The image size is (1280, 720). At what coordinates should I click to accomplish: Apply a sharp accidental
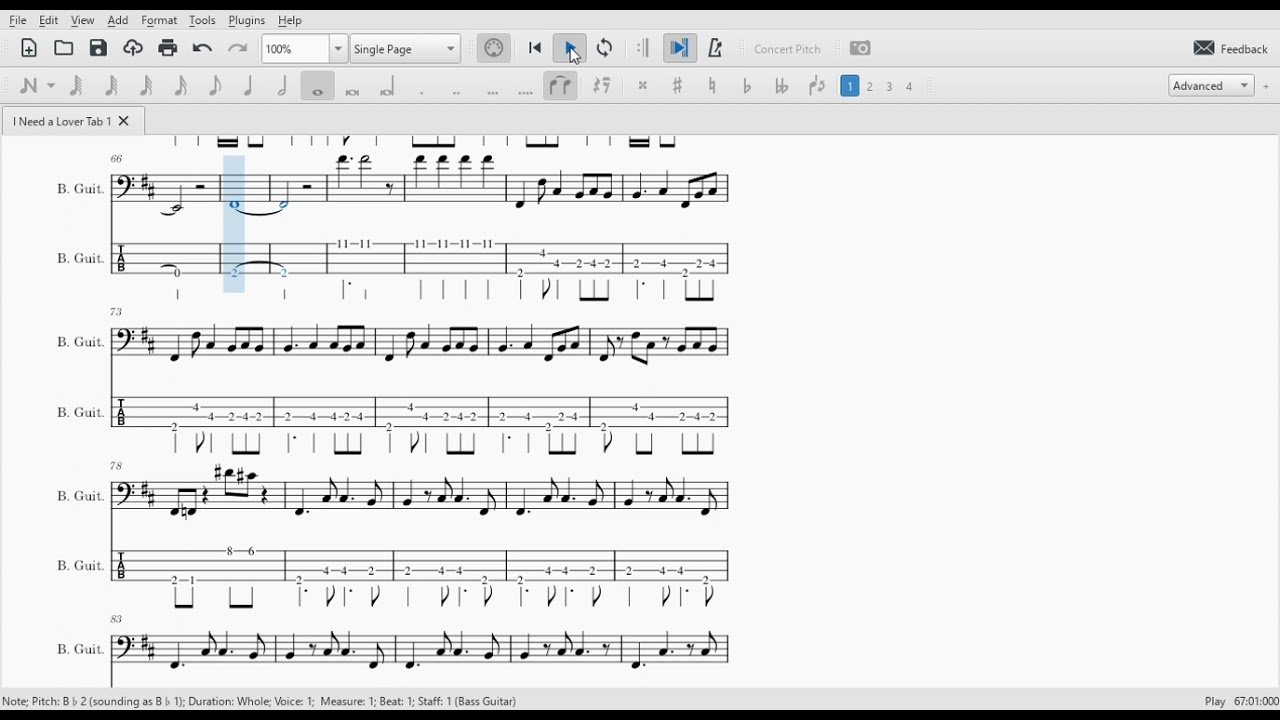pos(678,86)
